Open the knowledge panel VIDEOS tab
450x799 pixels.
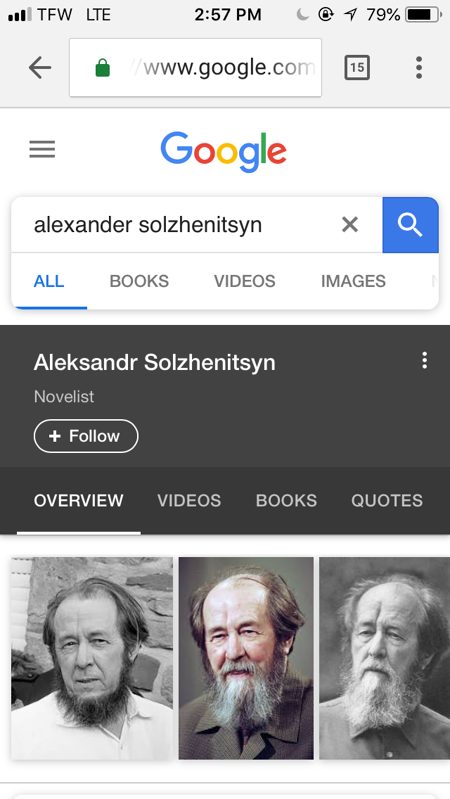(189, 500)
